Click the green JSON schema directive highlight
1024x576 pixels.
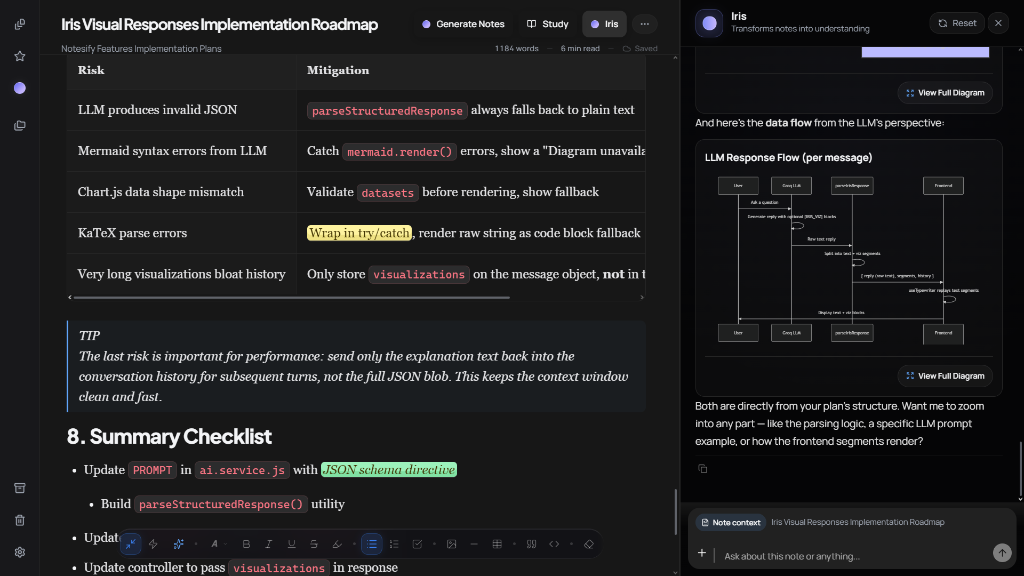(x=389, y=470)
